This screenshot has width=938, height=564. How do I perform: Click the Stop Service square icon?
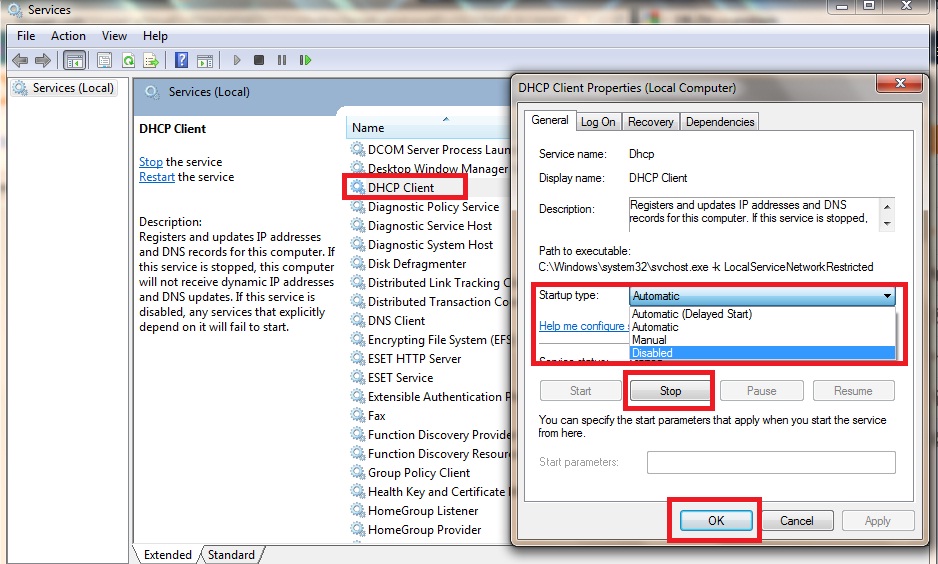(x=259, y=60)
